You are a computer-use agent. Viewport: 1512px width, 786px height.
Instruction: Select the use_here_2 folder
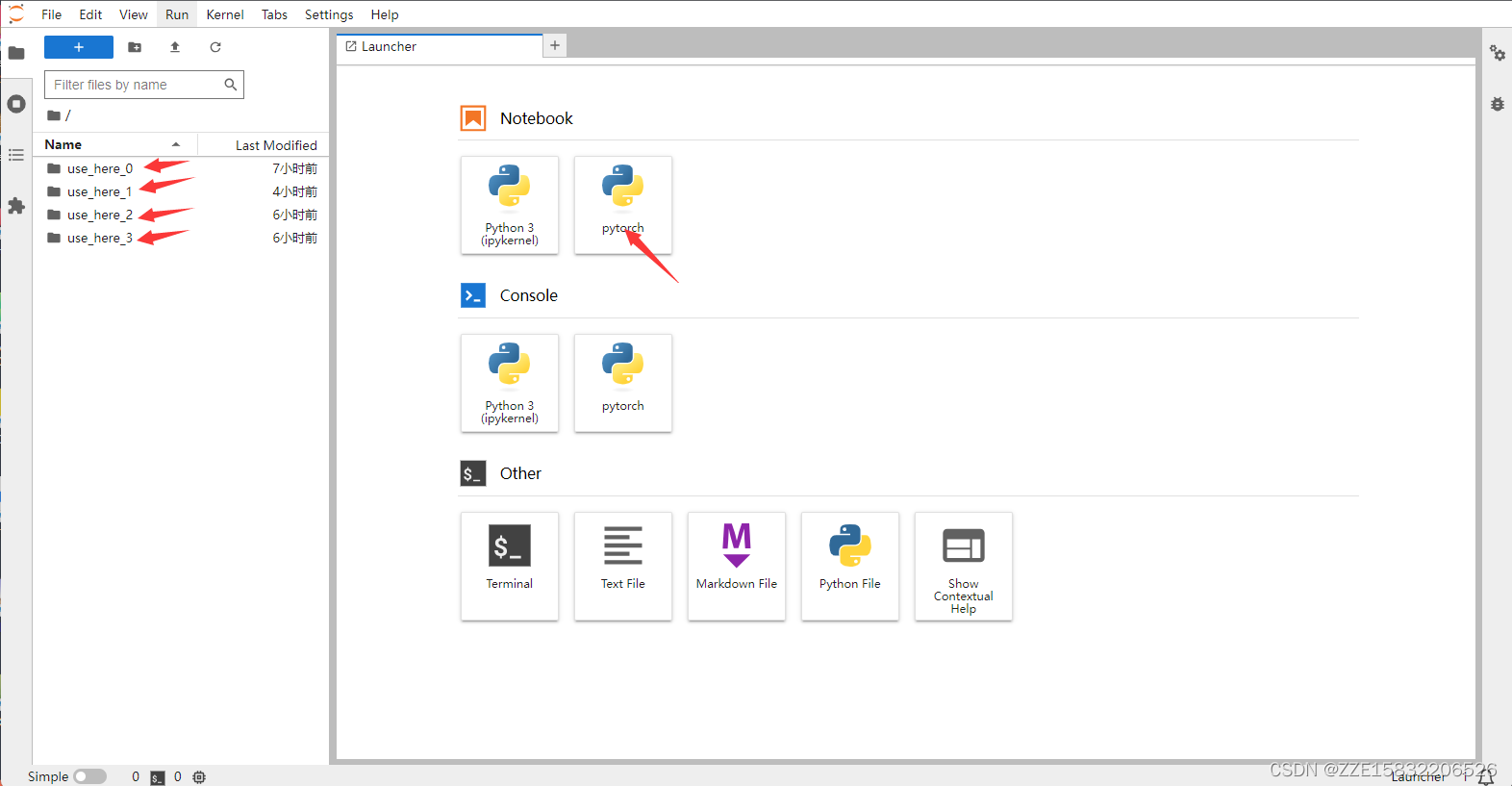click(x=181, y=215)
